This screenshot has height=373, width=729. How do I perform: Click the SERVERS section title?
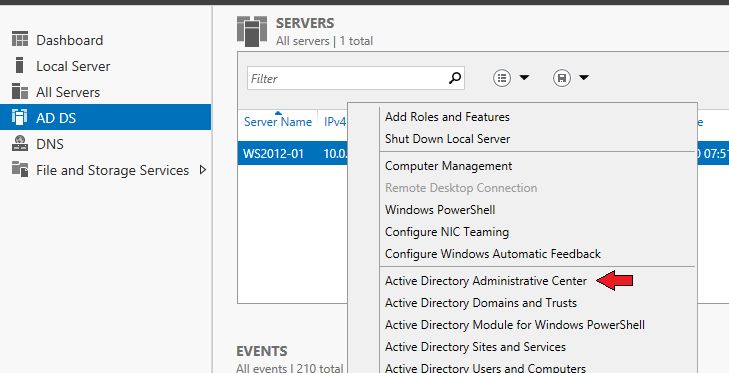[305, 23]
